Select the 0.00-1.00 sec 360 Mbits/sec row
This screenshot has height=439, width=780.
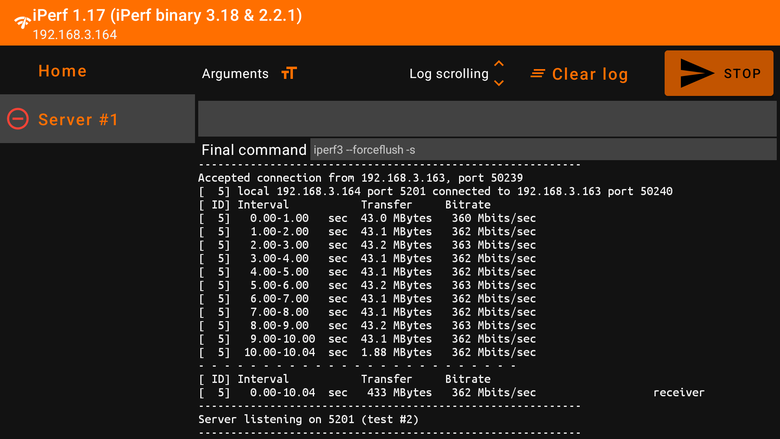tap(367, 218)
